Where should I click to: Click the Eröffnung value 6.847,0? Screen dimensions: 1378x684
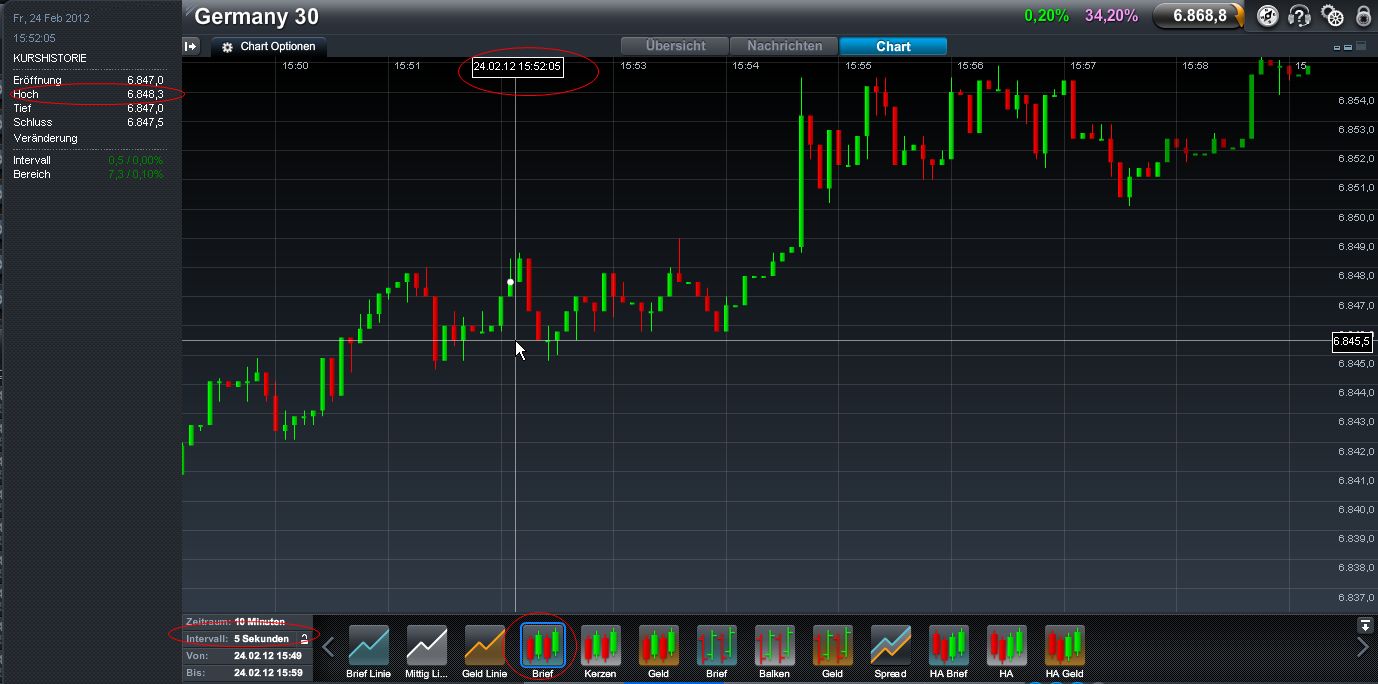[145, 80]
